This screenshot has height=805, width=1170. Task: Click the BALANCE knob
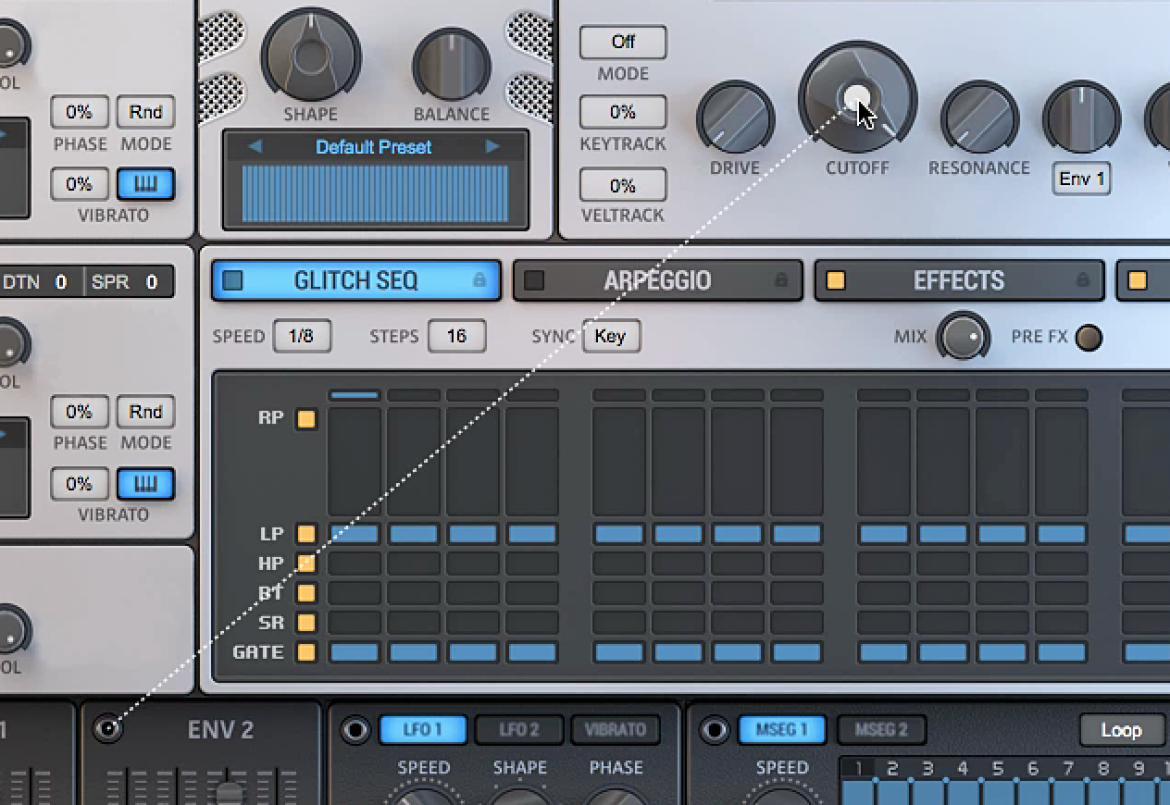point(451,66)
